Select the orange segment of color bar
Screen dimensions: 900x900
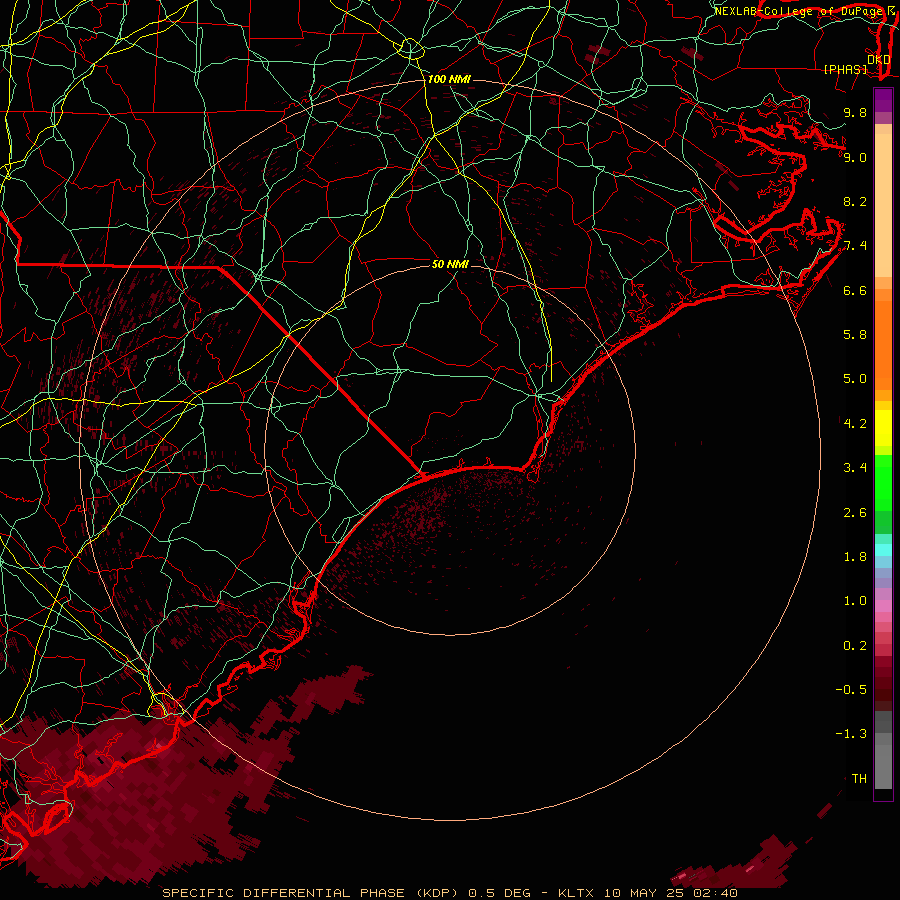coord(883,346)
